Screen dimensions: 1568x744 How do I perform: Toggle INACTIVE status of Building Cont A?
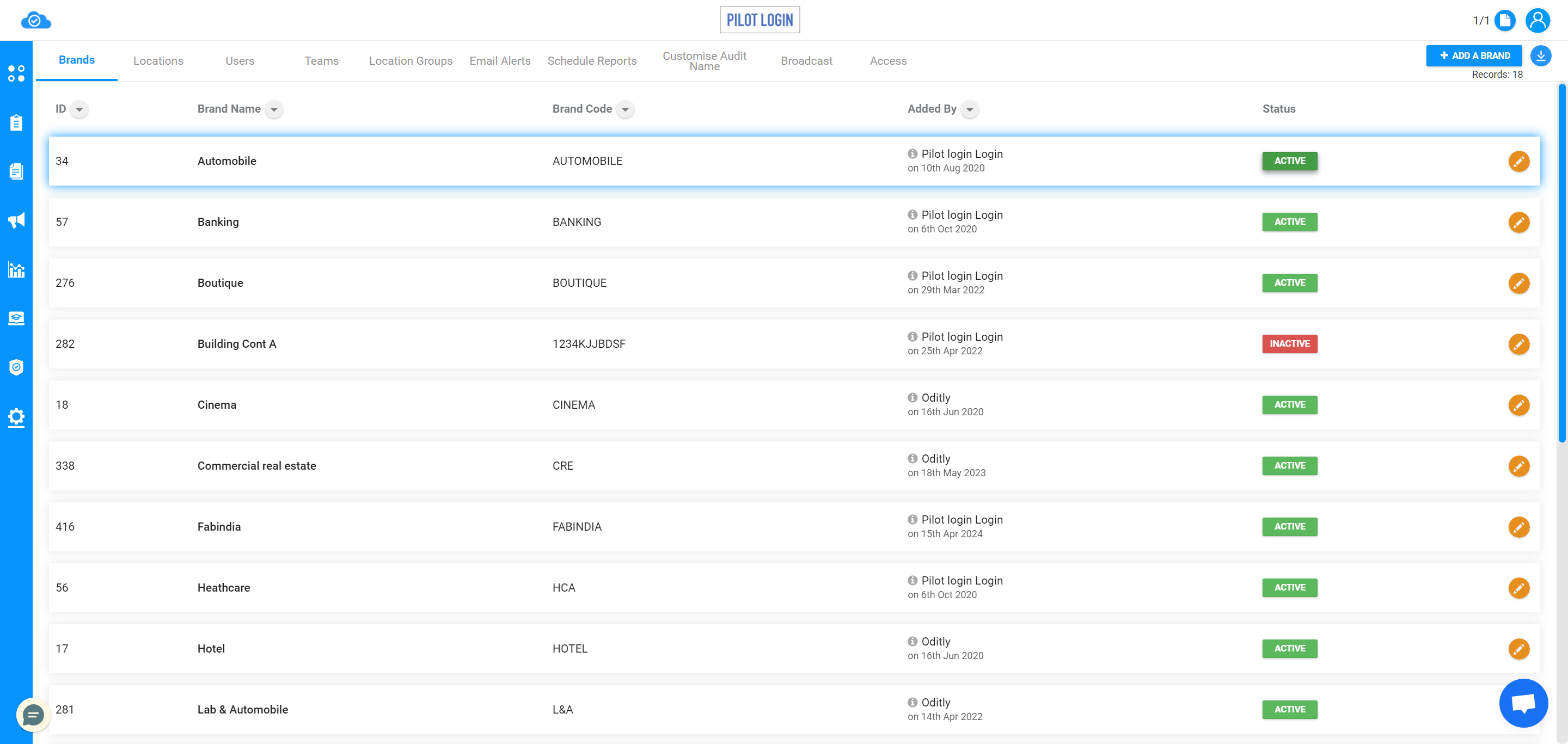click(1289, 344)
